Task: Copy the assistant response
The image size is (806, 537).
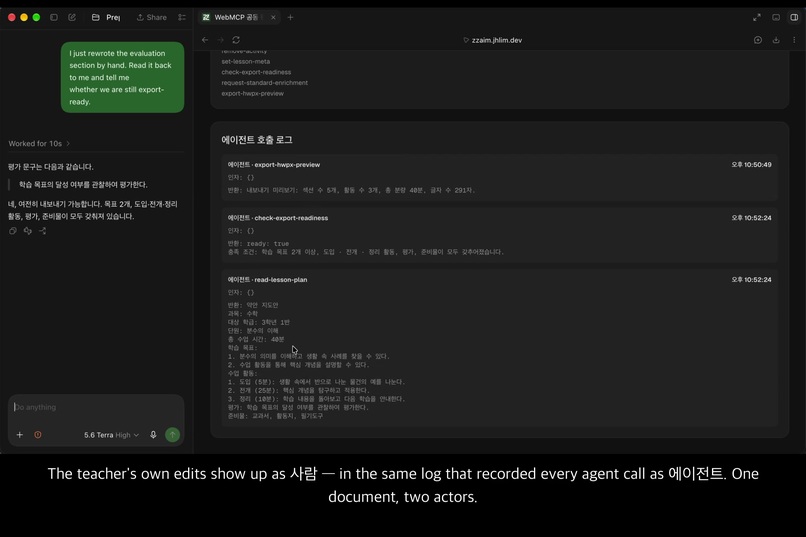Action: coord(13,231)
